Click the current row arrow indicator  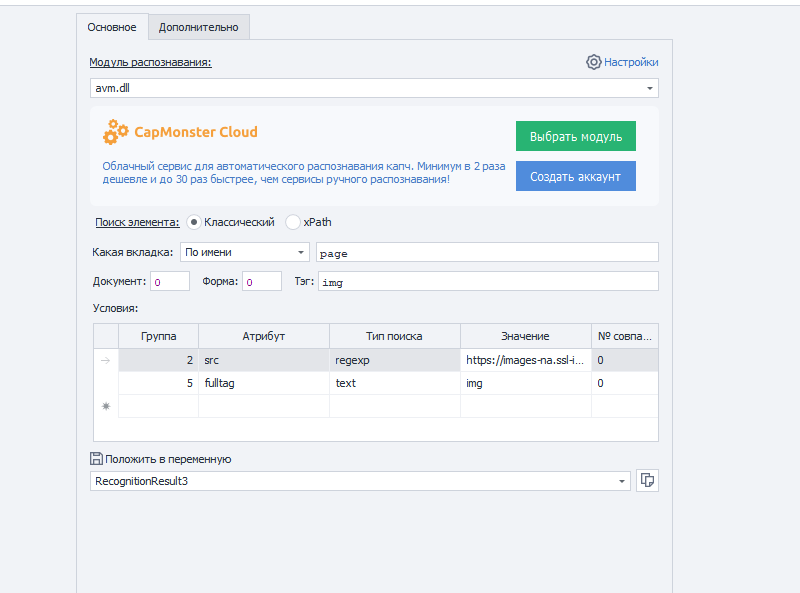click(106, 360)
